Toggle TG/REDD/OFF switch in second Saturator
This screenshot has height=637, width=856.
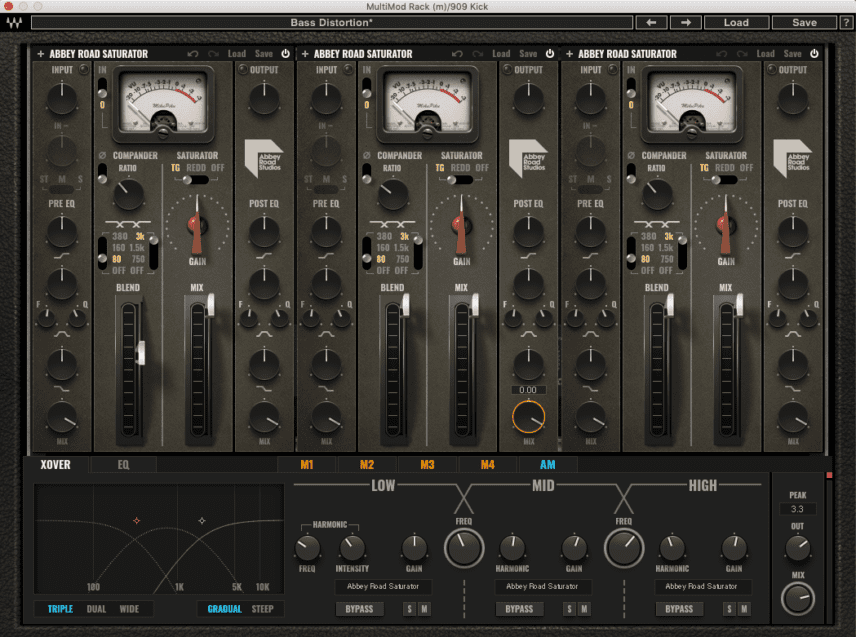pos(460,180)
